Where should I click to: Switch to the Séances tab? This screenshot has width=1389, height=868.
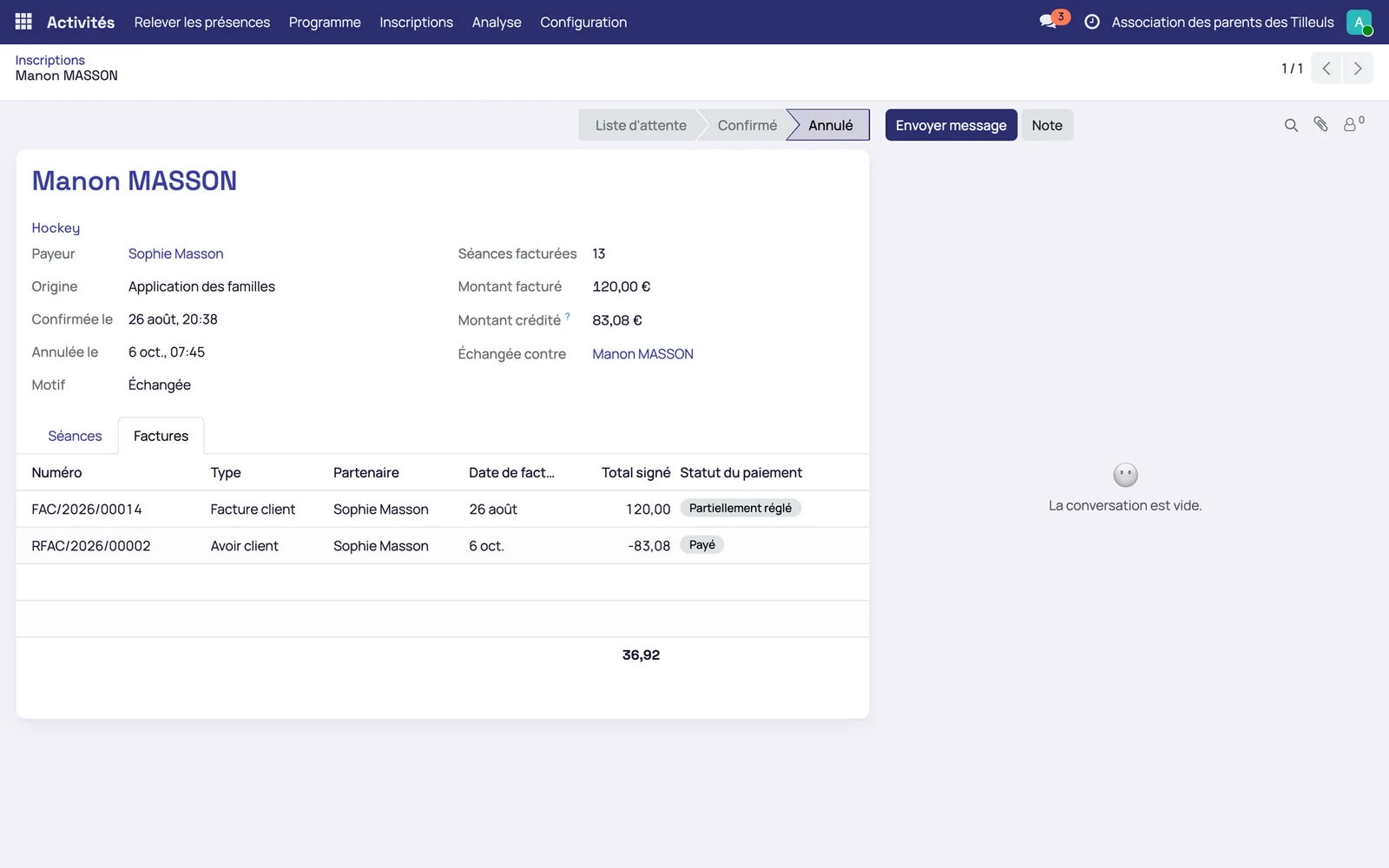[75, 436]
